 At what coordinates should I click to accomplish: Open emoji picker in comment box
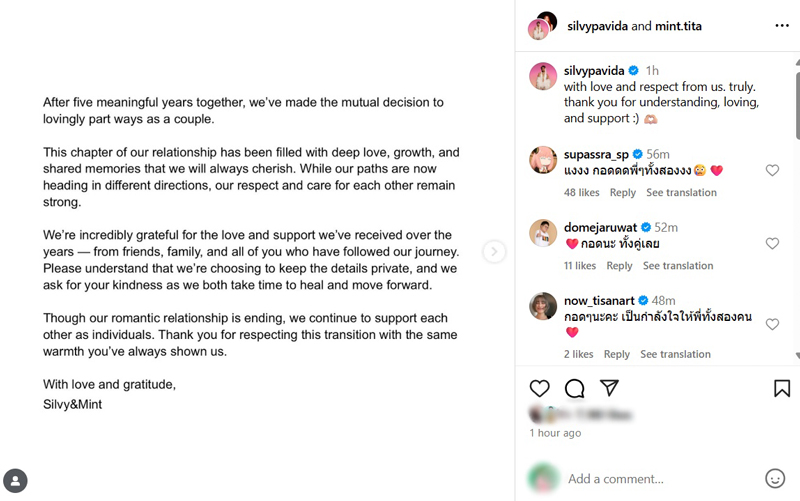[x=774, y=478]
